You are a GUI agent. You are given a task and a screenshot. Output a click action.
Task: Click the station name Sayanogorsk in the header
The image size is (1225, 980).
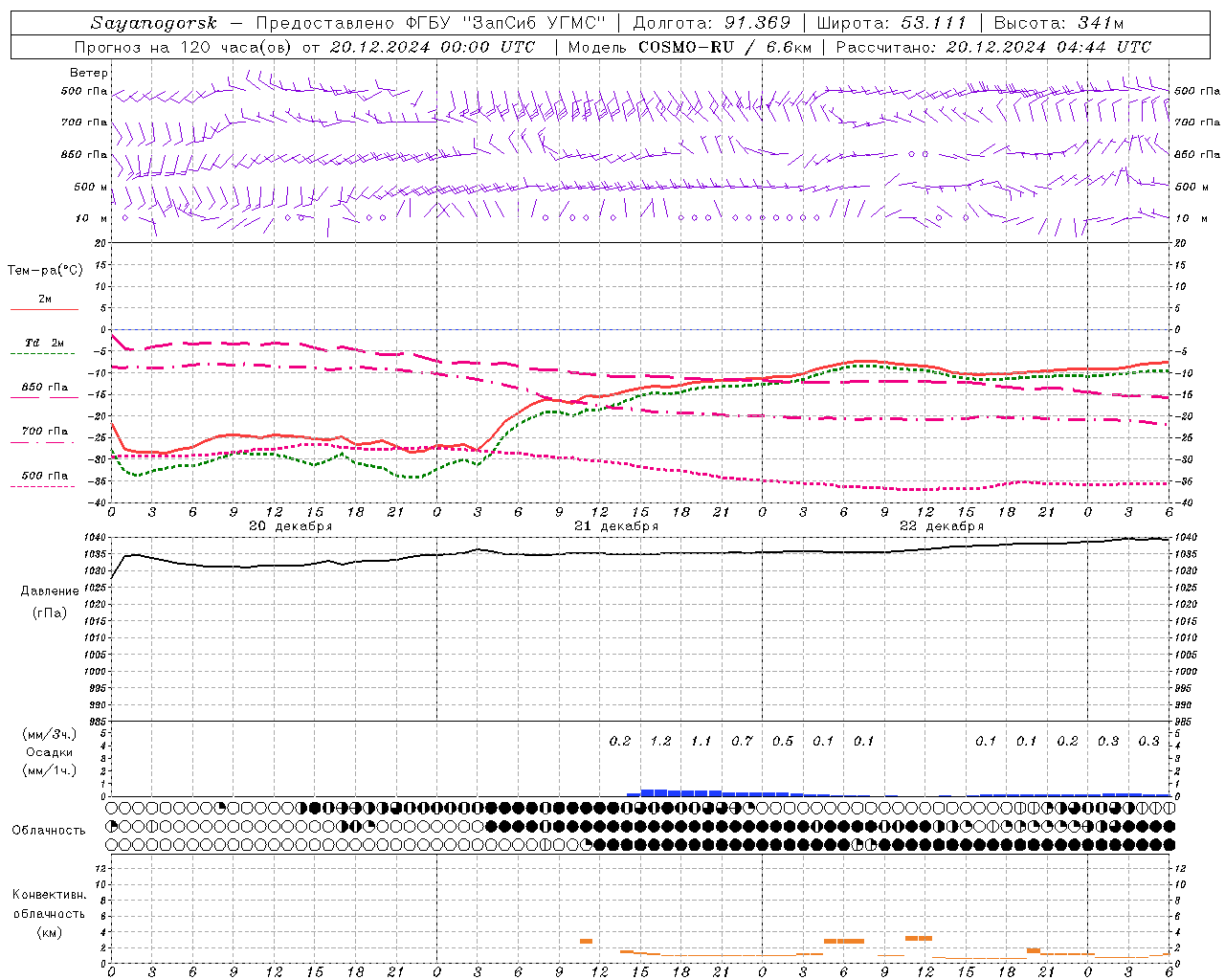click(x=154, y=23)
